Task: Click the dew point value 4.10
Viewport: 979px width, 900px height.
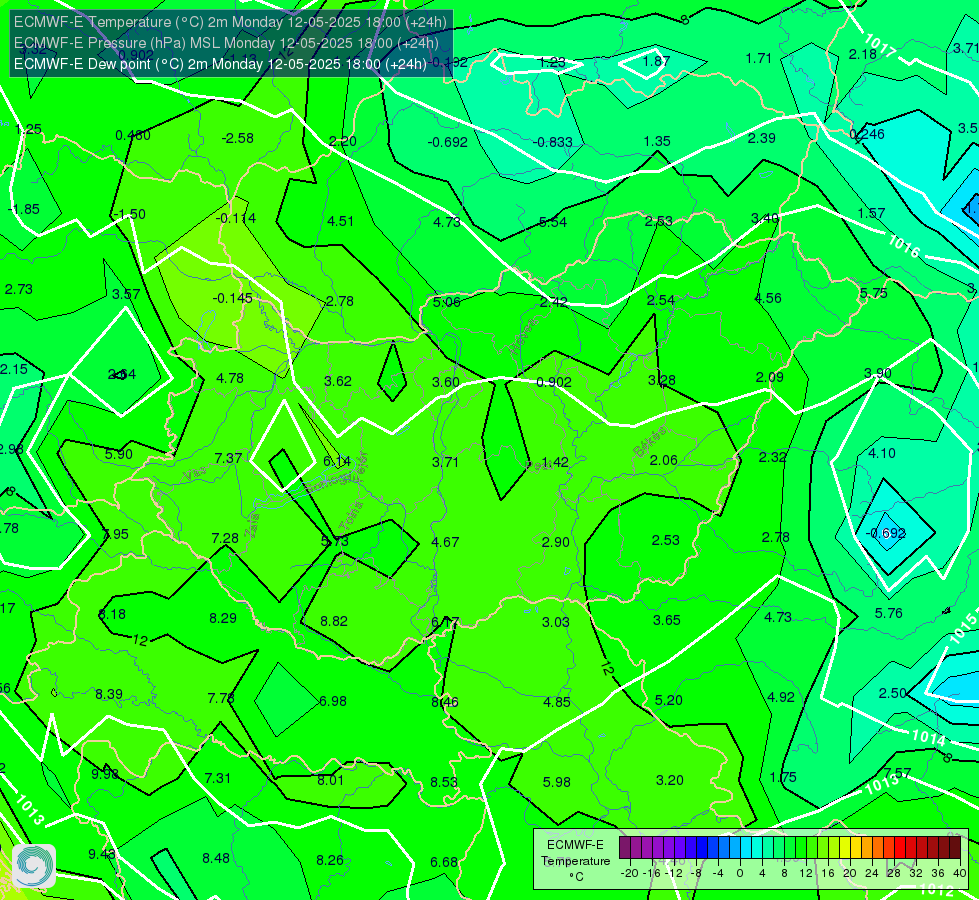Action: [x=882, y=453]
